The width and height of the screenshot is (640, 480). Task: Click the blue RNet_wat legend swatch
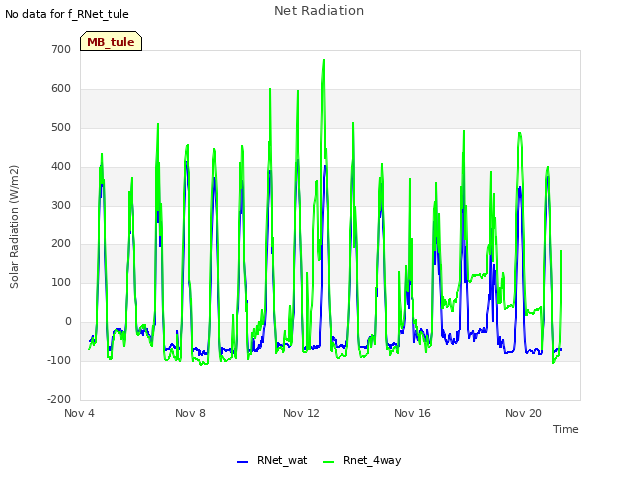(x=242, y=462)
